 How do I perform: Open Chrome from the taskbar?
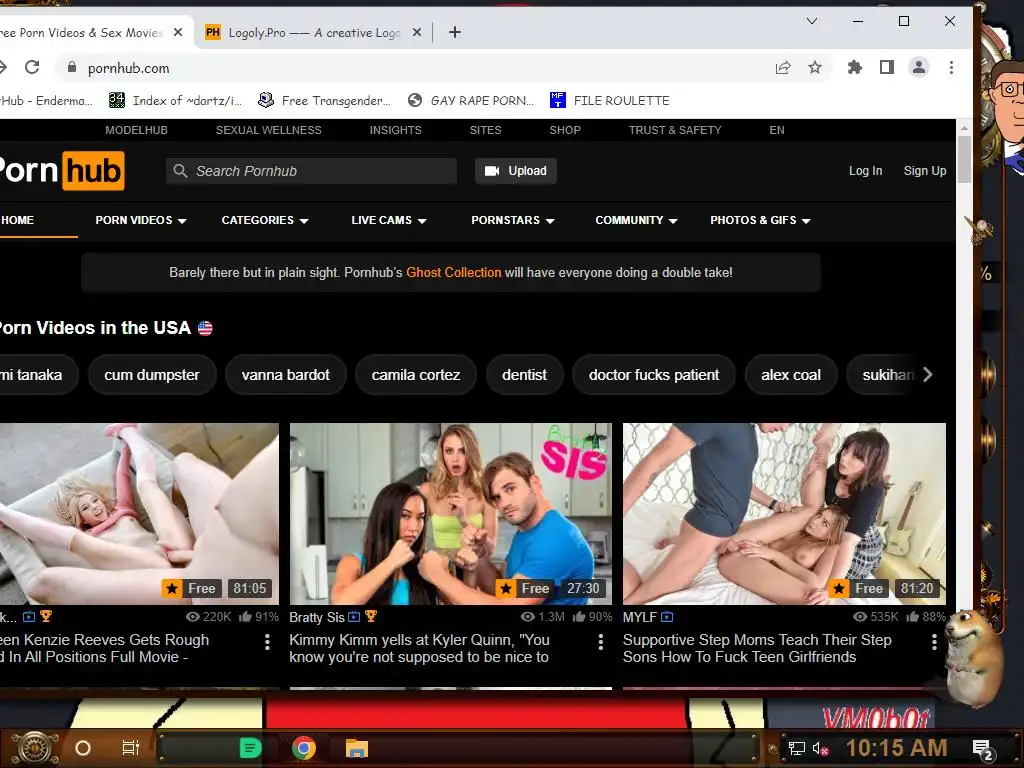point(304,748)
